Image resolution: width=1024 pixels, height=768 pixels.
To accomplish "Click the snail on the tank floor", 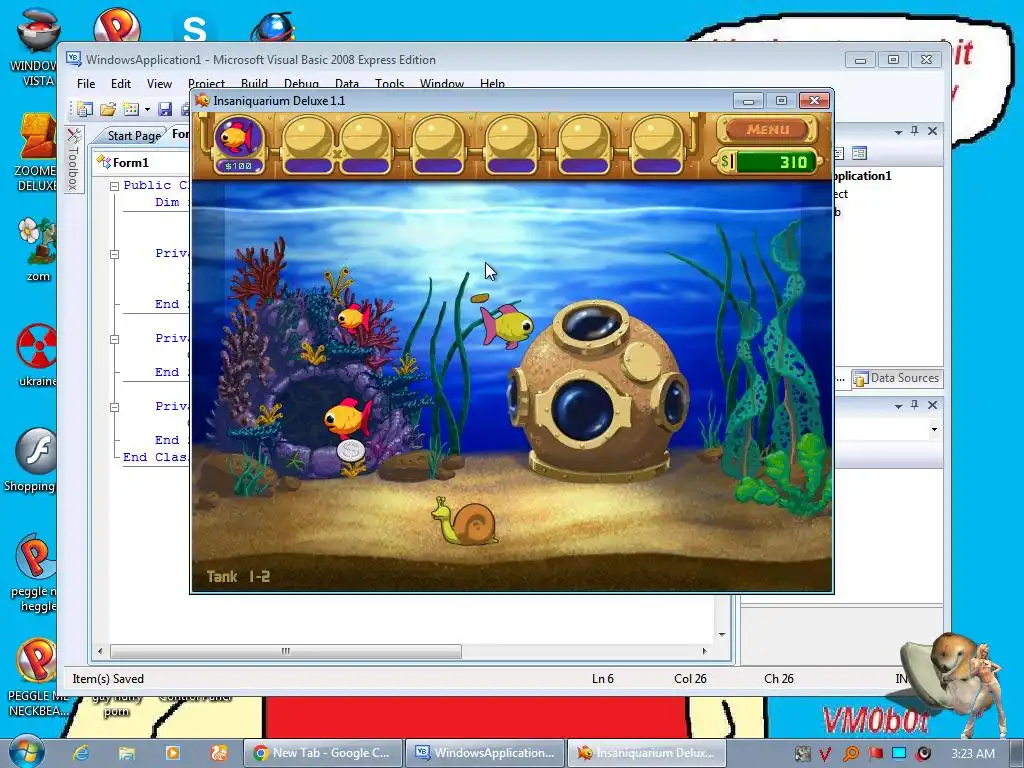I will 465,521.
